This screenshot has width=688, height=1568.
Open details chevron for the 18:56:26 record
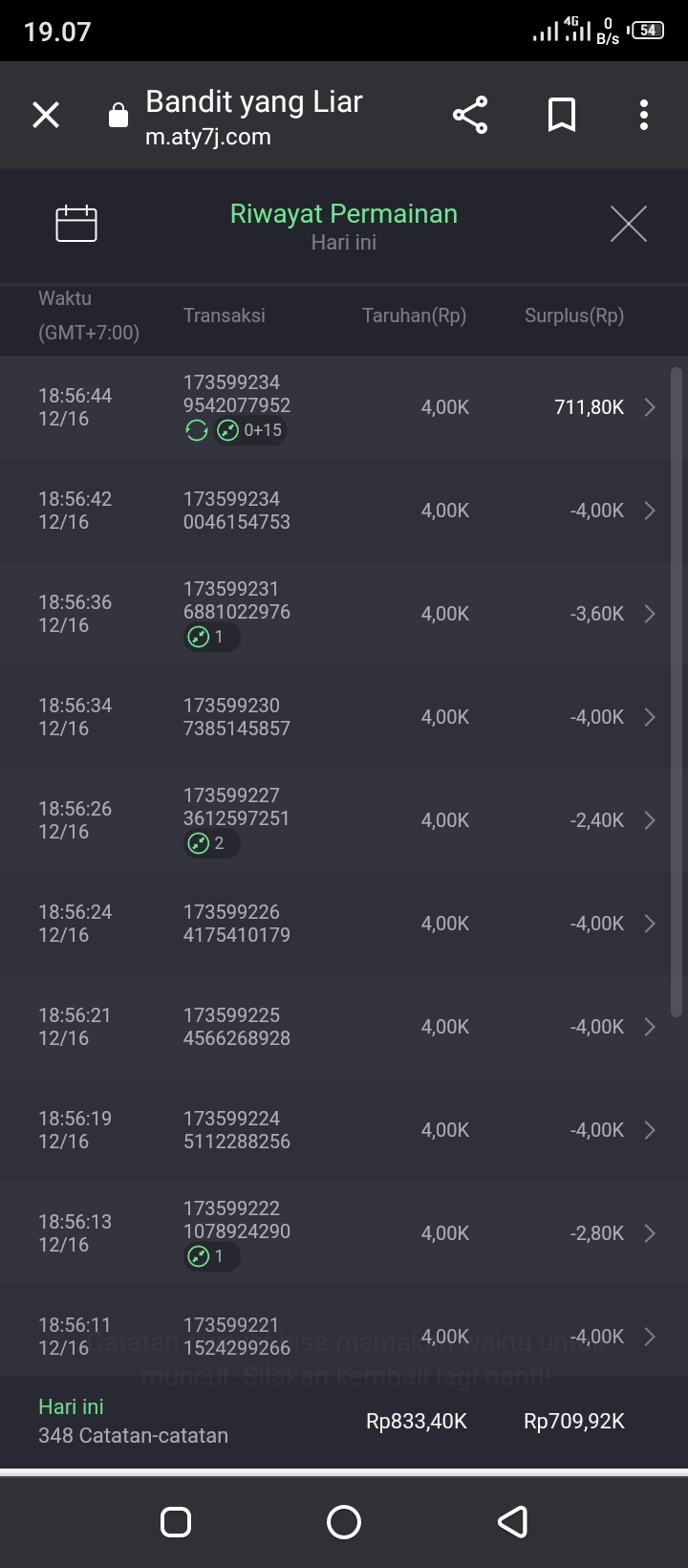click(x=650, y=820)
